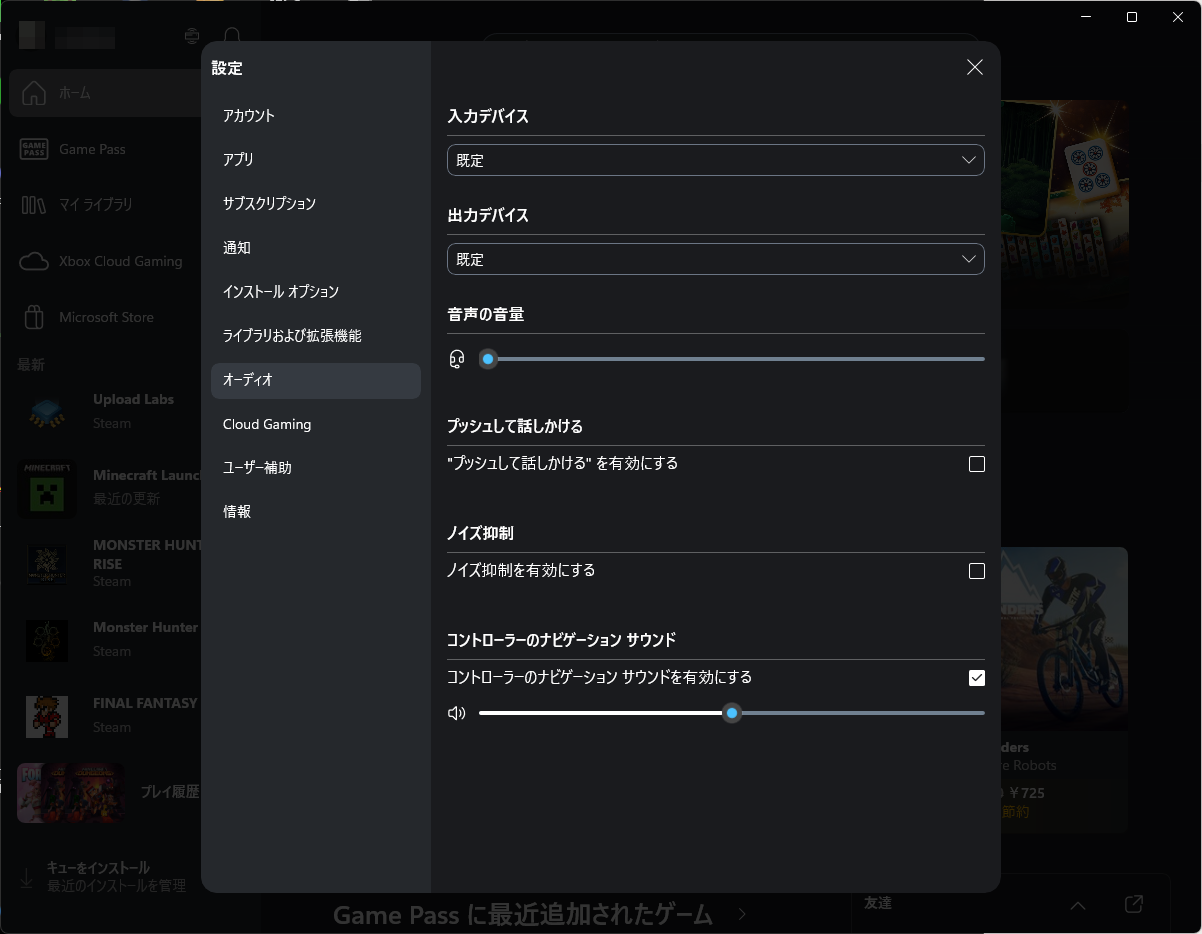Adjust controller navigation sound volume slider

pyautogui.click(x=732, y=713)
